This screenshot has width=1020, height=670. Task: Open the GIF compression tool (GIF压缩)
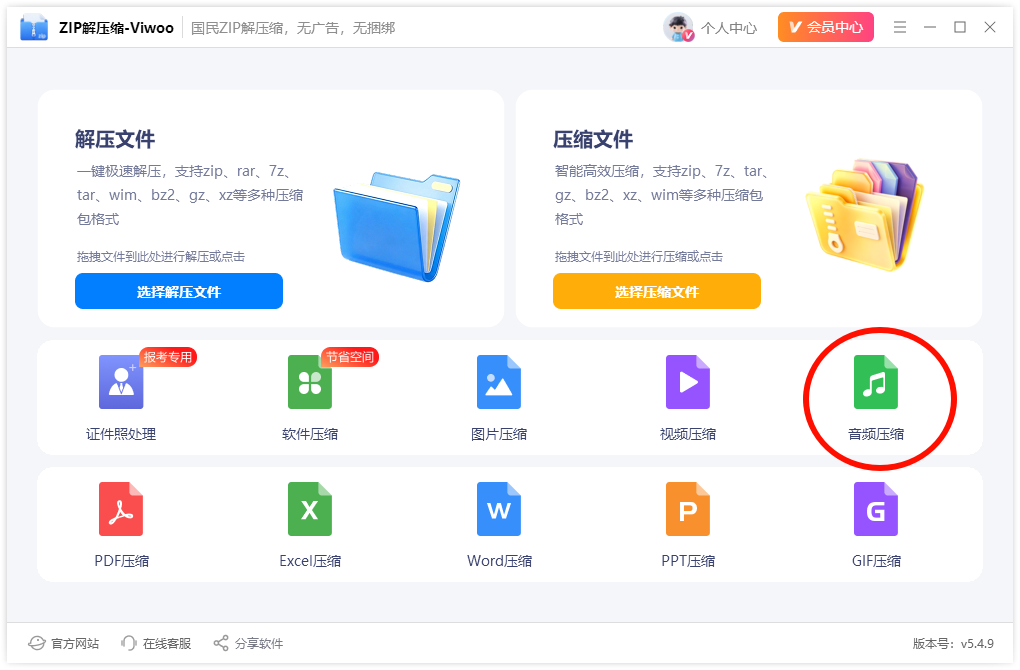point(876,524)
